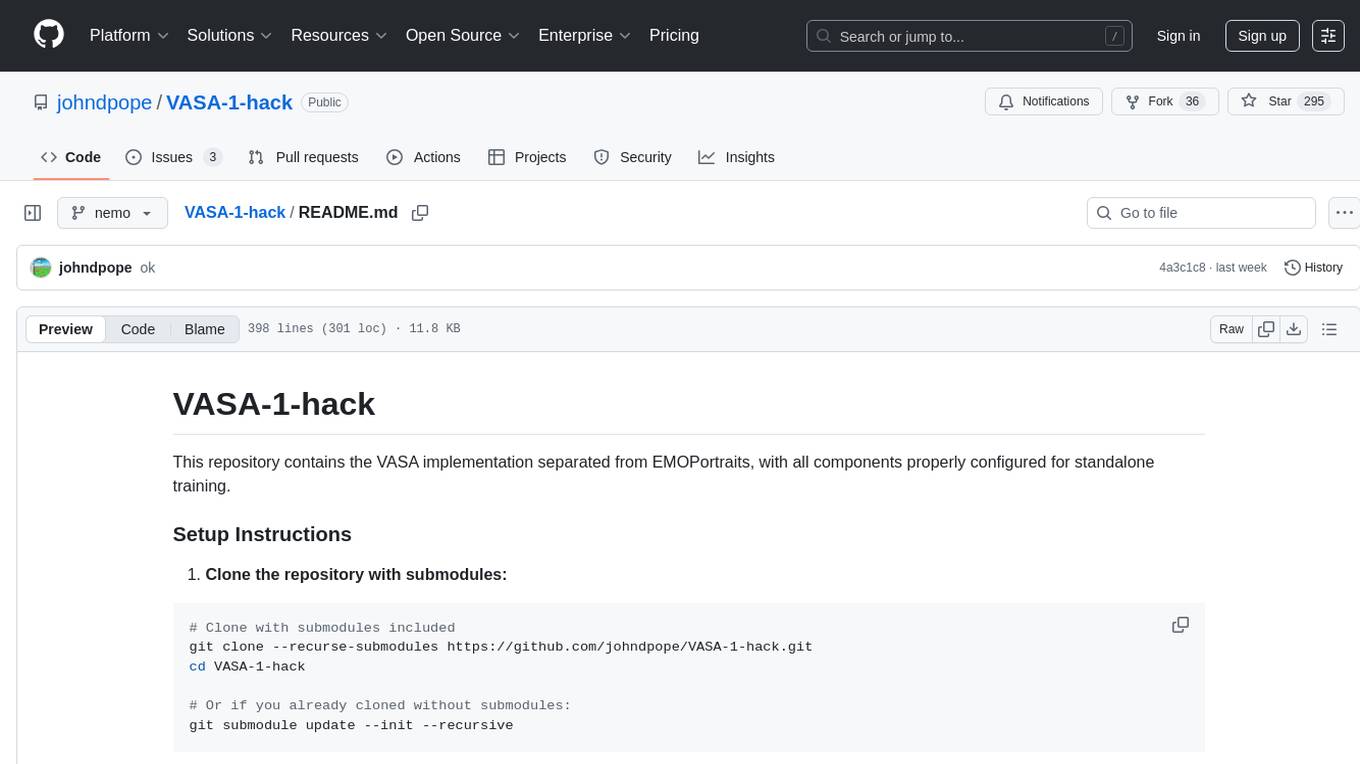Open the commit author johndpope link

pyautogui.click(x=95, y=268)
